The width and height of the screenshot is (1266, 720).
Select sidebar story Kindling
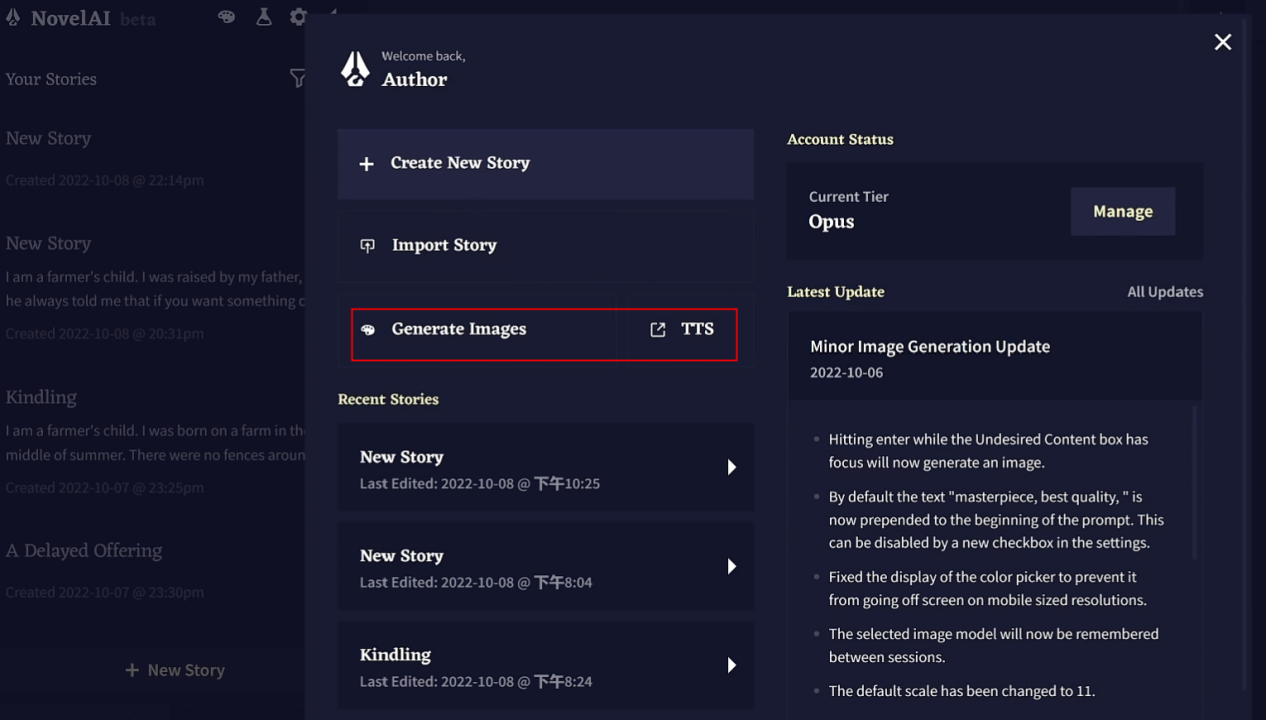pos(152,442)
